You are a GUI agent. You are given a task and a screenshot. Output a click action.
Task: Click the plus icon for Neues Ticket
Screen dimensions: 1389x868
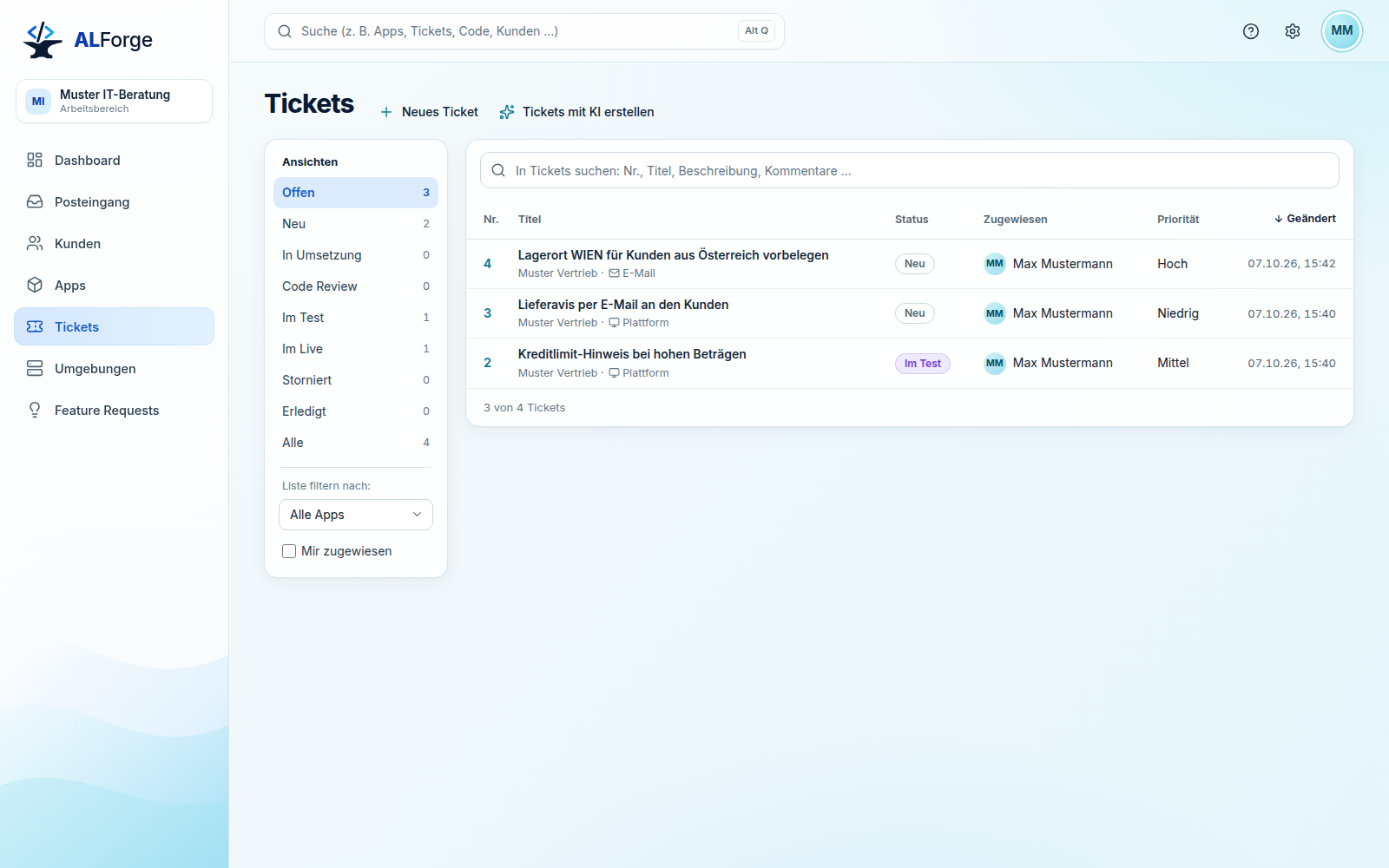tap(386, 112)
